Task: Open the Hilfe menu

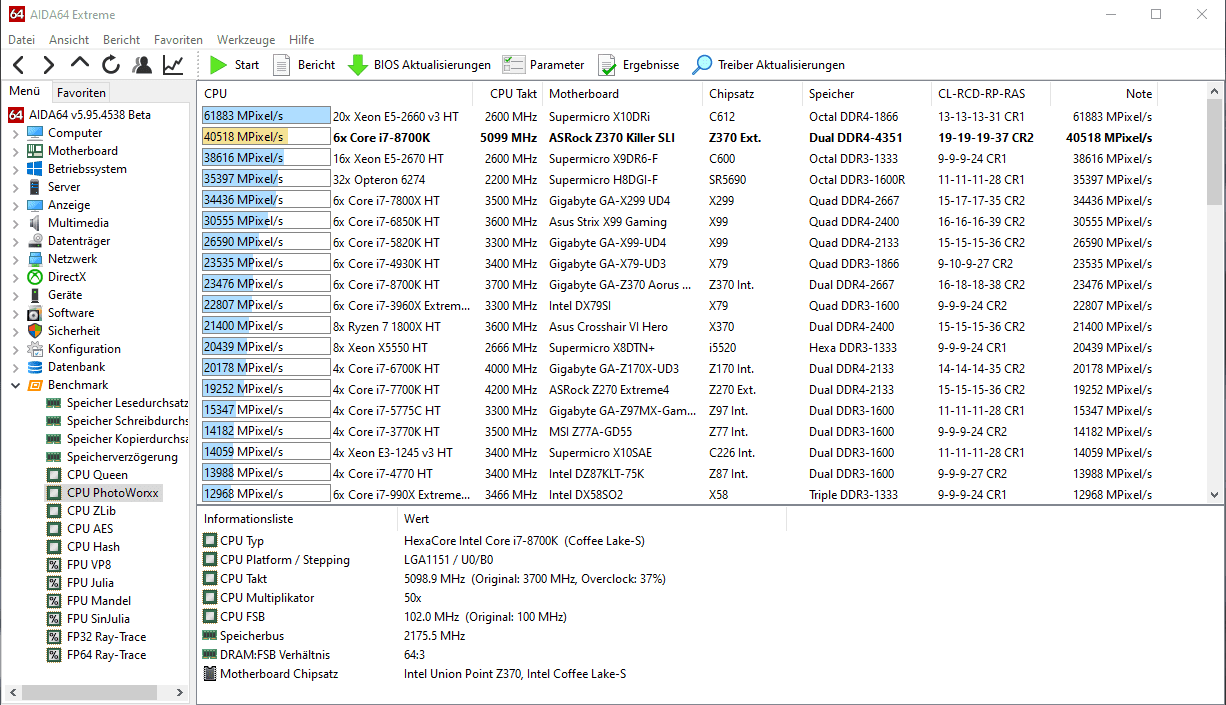Action: (301, 40)
